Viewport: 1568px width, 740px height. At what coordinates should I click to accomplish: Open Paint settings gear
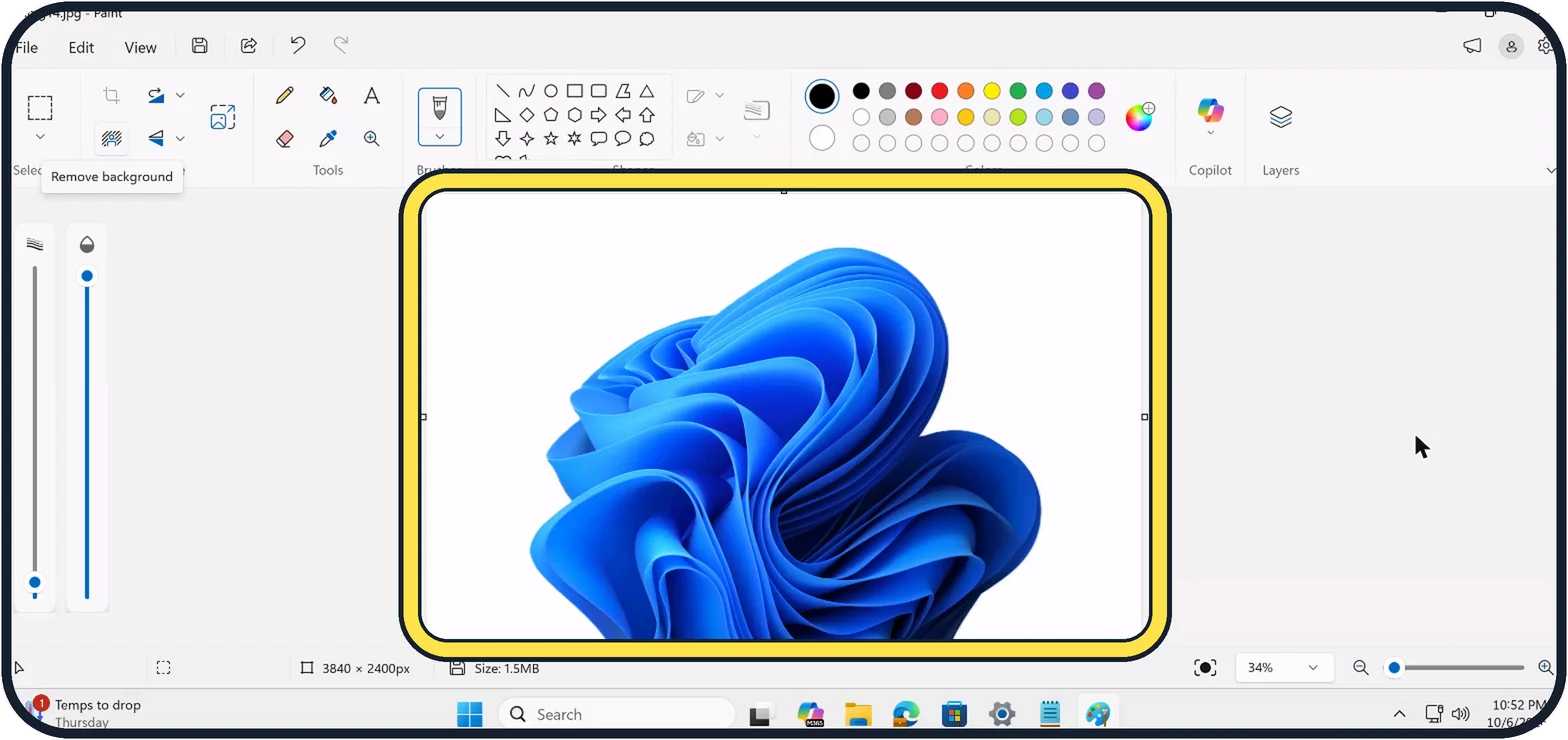point(1546,45)
